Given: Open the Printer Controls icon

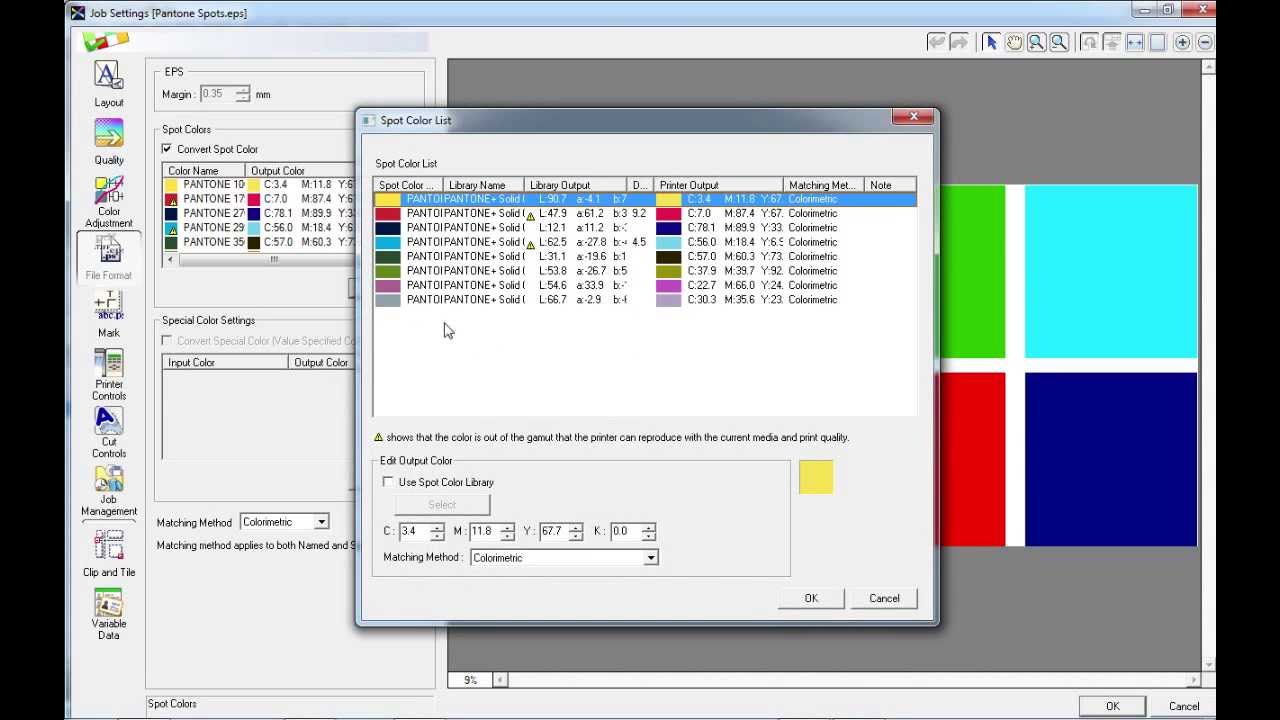Looking at the screenshot, I should (x=109, y=375).
